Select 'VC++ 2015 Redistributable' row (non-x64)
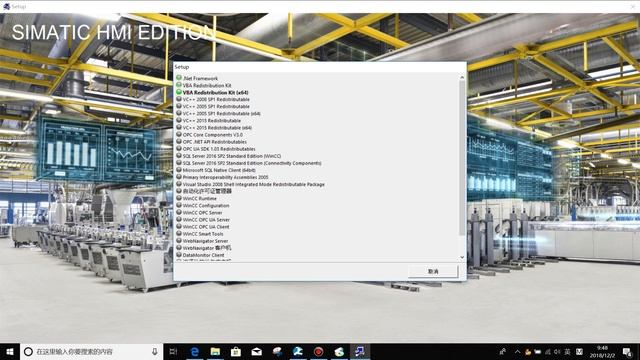The image size is (640, 360). [211, 120]
